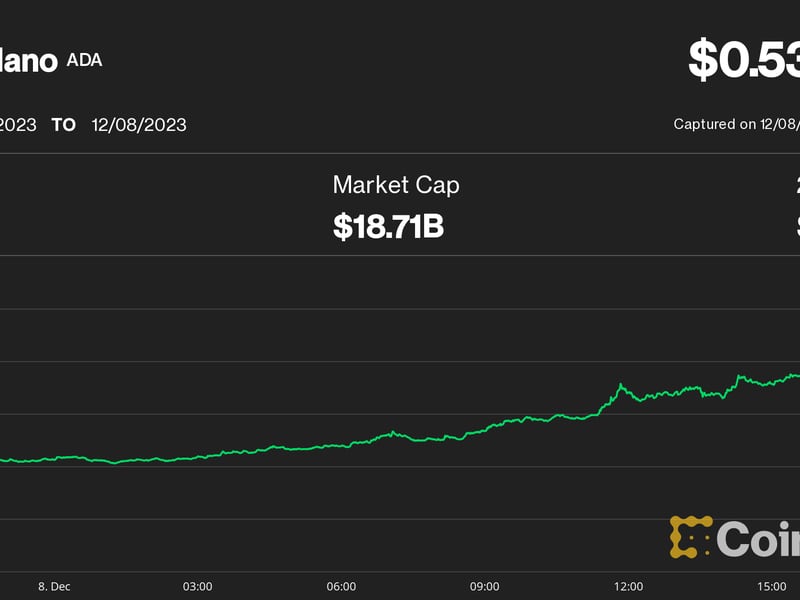The width and height of the screenshot is (800, 600).
Task: Click the green price line above 09:00
Action: (x=485, y=429)
